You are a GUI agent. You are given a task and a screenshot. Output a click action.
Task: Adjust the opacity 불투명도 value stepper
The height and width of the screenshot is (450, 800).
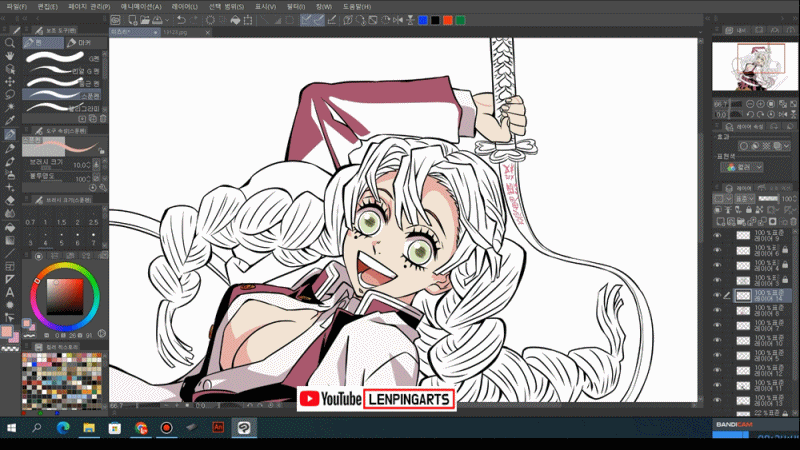(89, 179)
